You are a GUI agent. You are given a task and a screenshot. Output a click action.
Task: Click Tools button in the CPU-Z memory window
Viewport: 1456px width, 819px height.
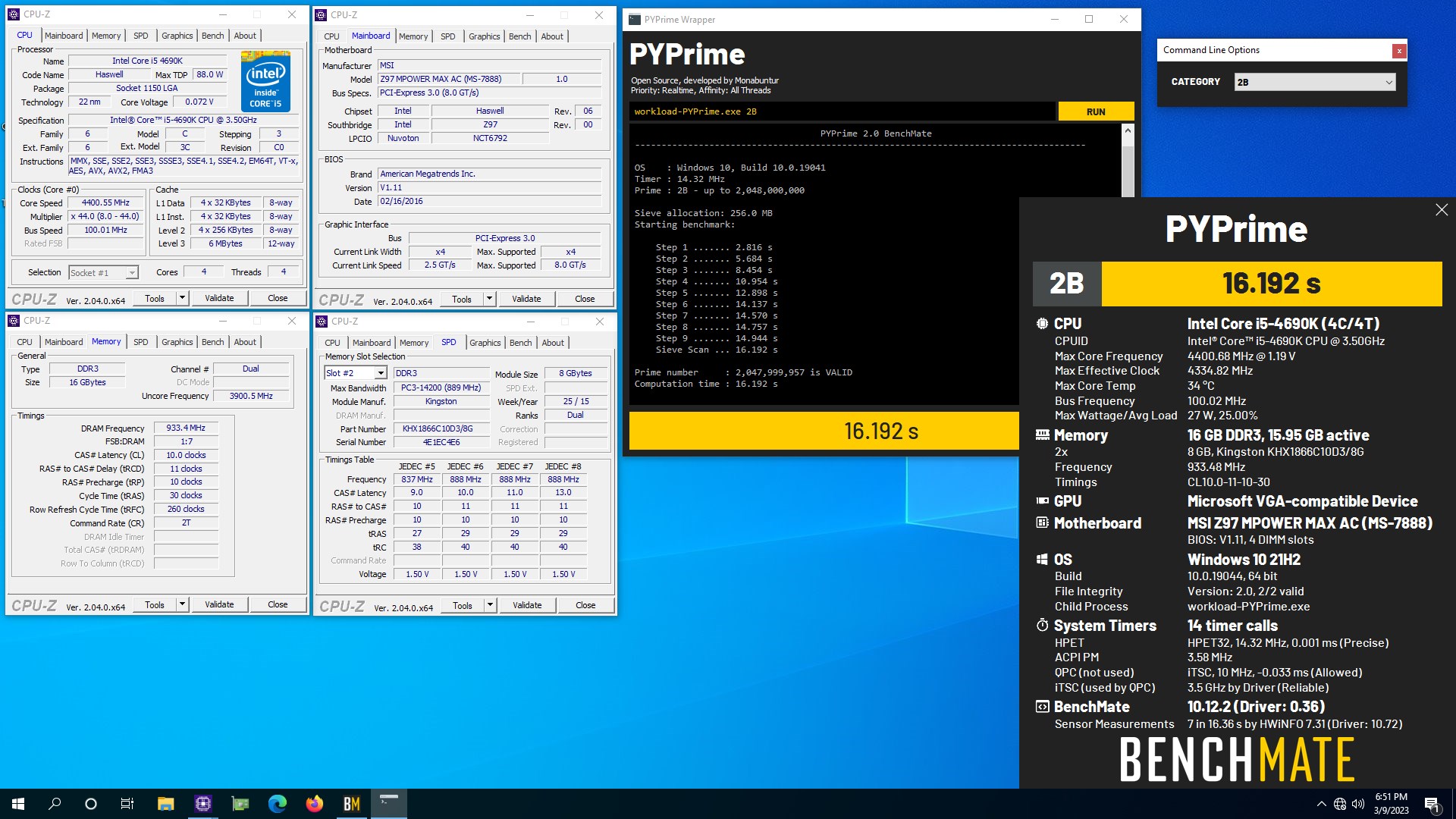tap(155, 604)
